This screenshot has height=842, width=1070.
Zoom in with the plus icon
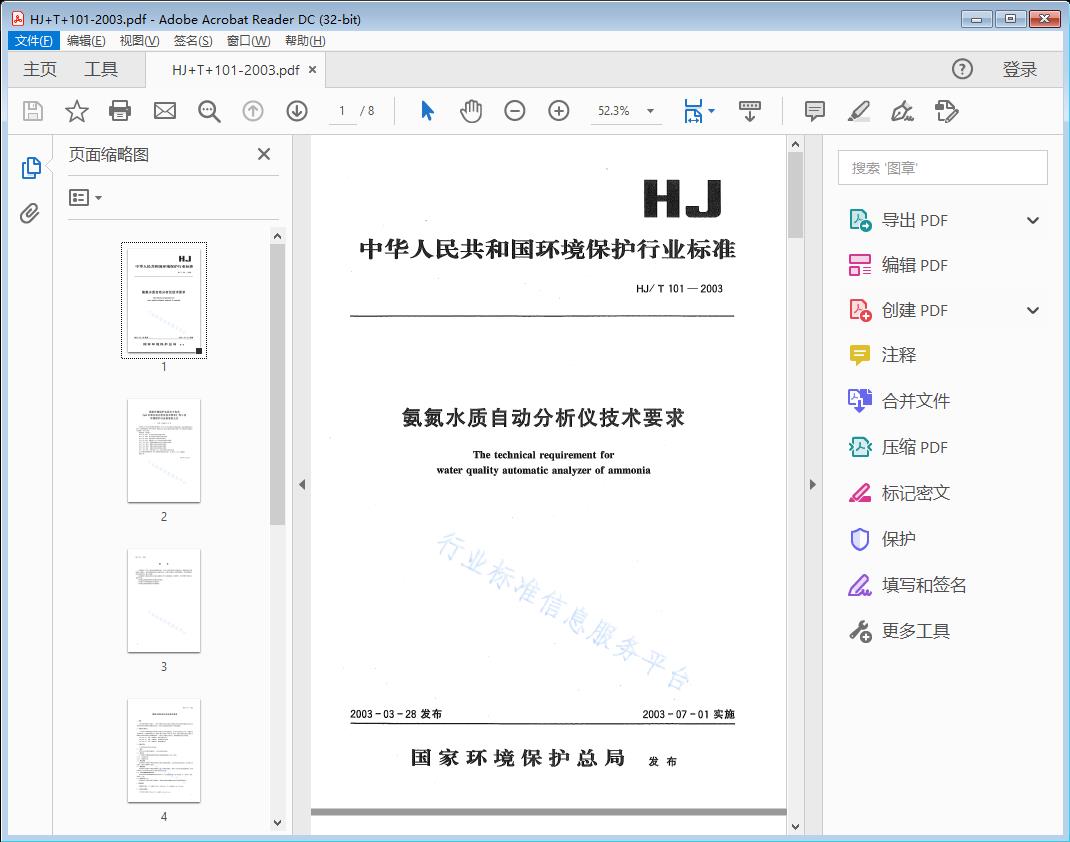click(x=558, y=111)
